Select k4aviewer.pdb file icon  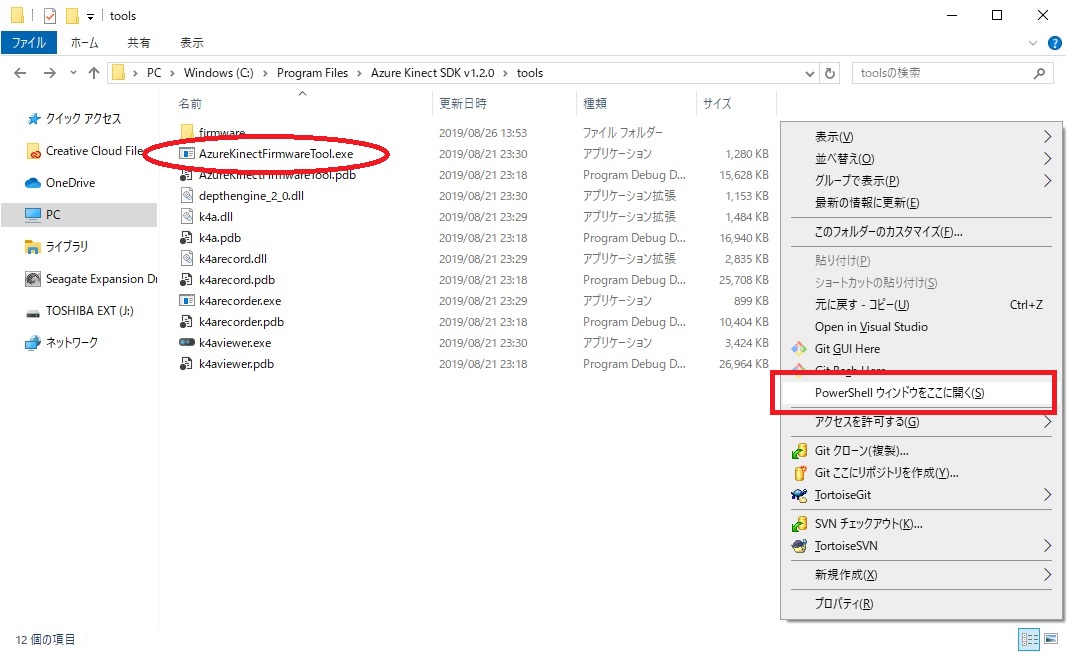click(x=186, y=364)
